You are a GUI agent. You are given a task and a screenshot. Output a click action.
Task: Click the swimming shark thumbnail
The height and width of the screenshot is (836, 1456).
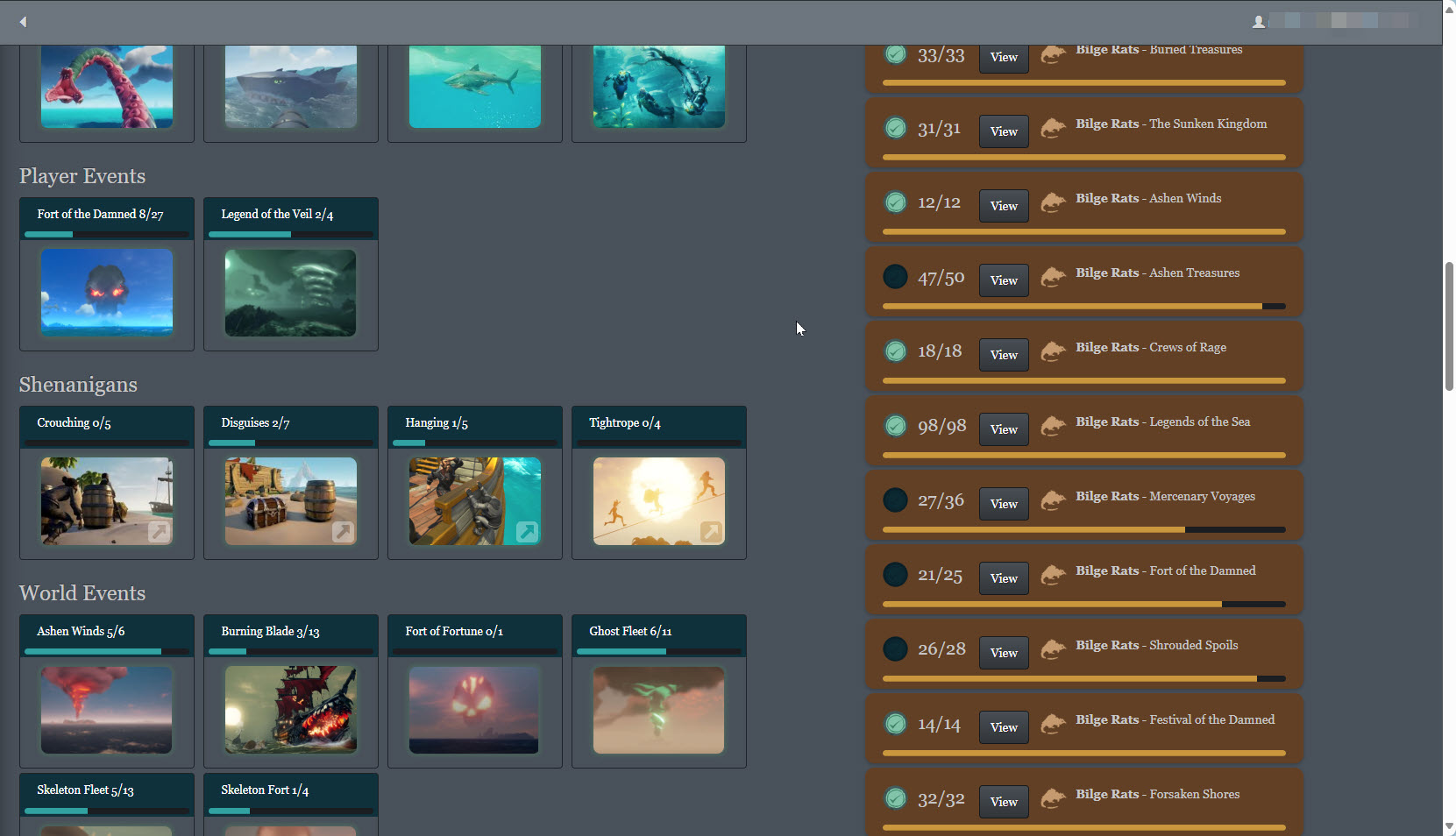point(475,87)
